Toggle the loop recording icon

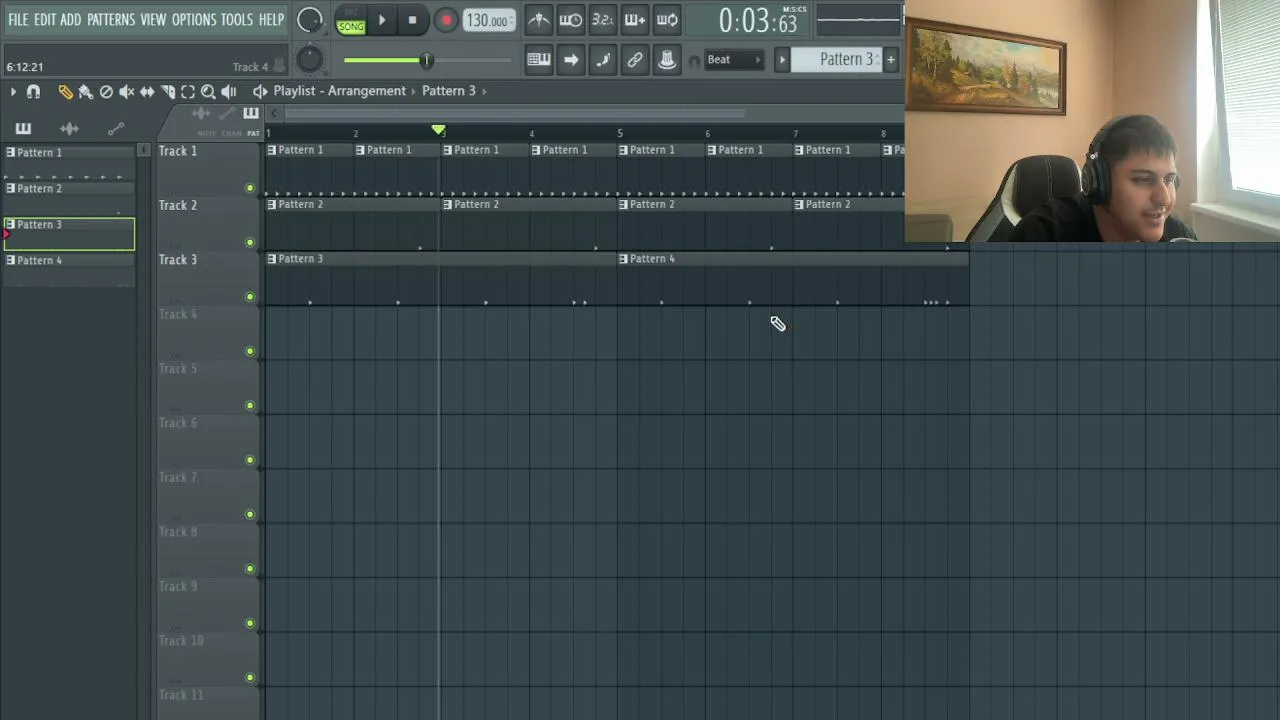coord(667,20)
